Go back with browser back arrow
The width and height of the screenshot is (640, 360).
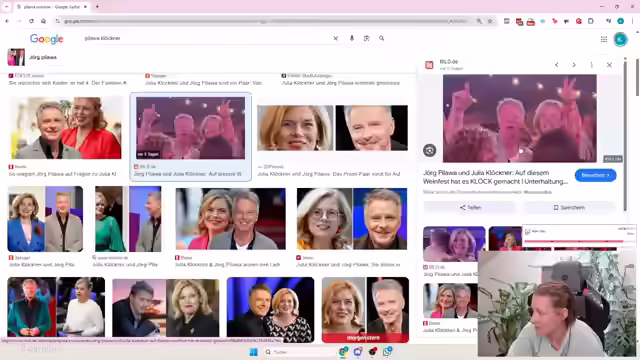(x=7, y=21)
